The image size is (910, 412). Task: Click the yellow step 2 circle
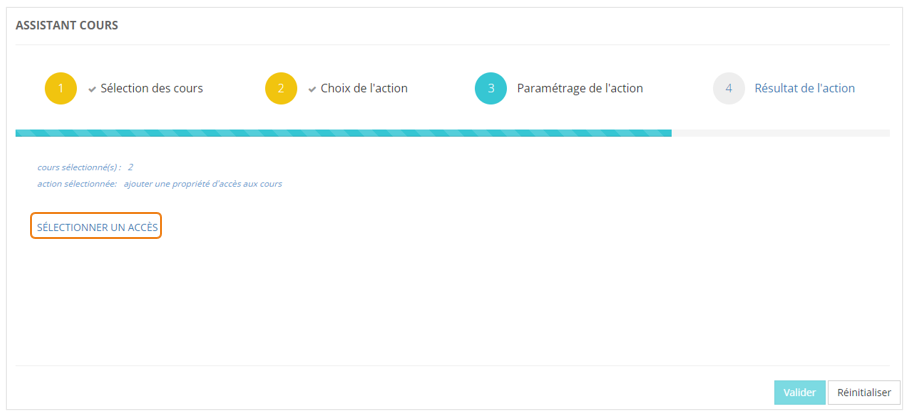tap(281, 88)
